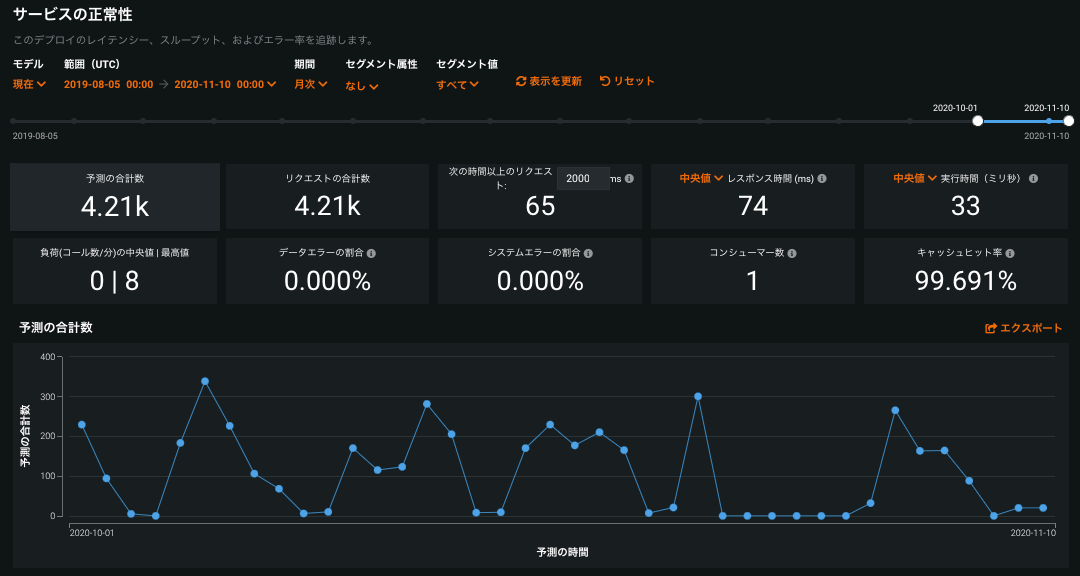Select the 負荷(コール数/分) metric tile
The height and width of the screenshot is (576, 1080).
(114, 270)
